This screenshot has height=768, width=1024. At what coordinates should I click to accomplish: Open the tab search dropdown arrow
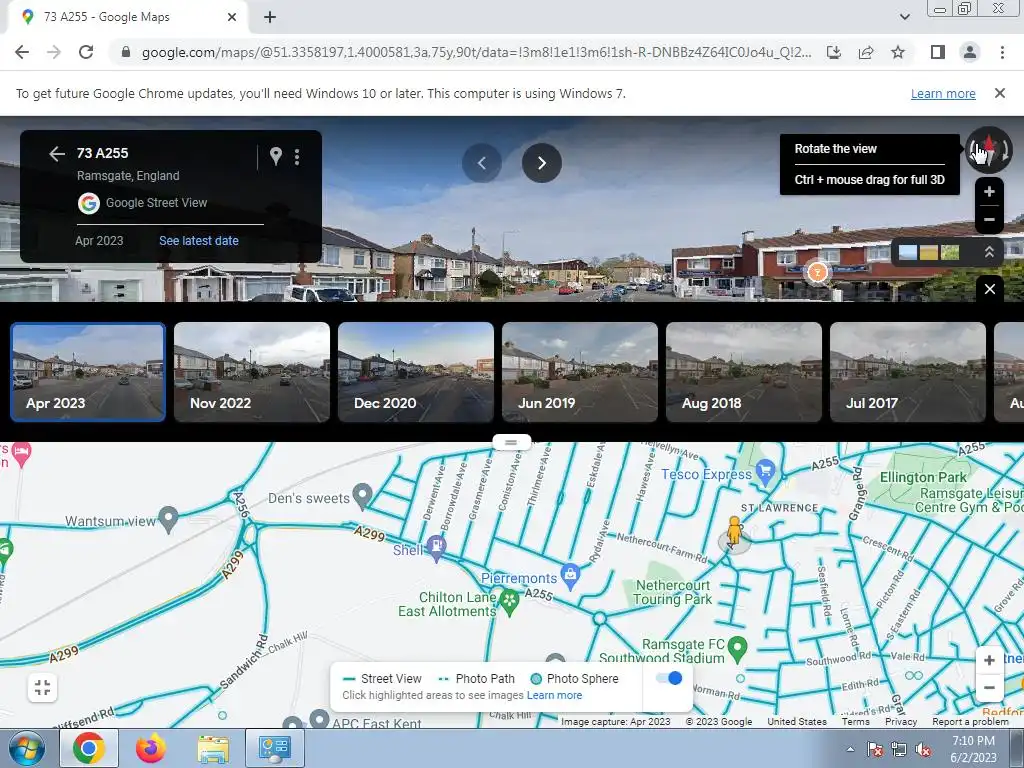904,17
